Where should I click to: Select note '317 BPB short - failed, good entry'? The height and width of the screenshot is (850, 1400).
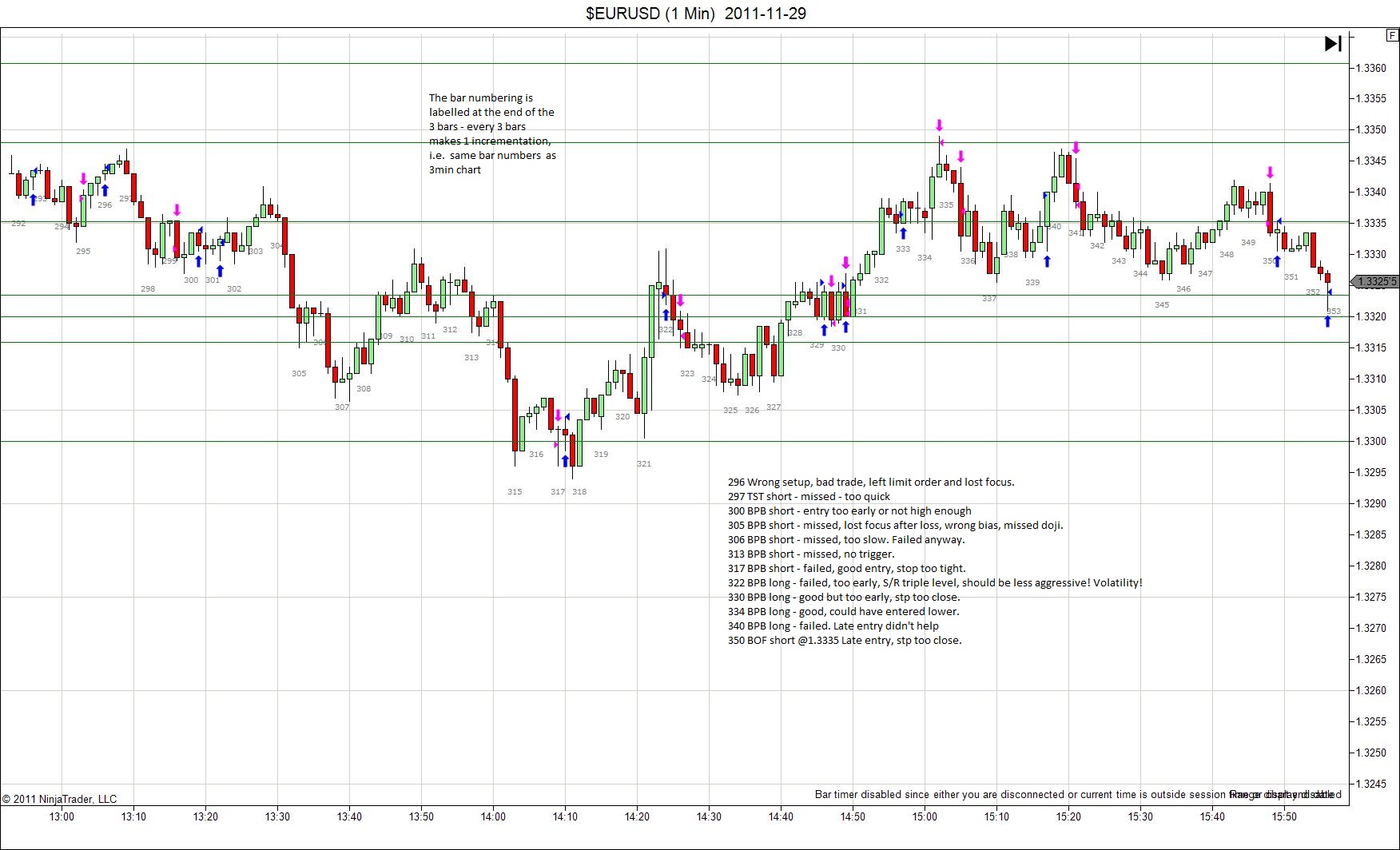tap(846, 568)
